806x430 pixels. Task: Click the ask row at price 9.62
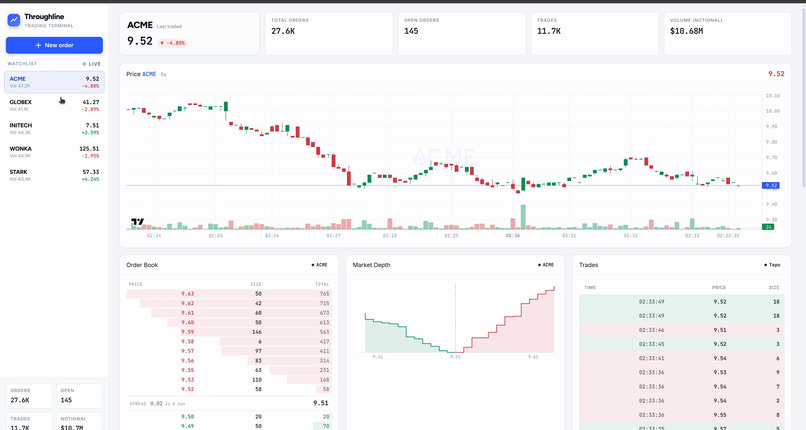pos(229,303)
